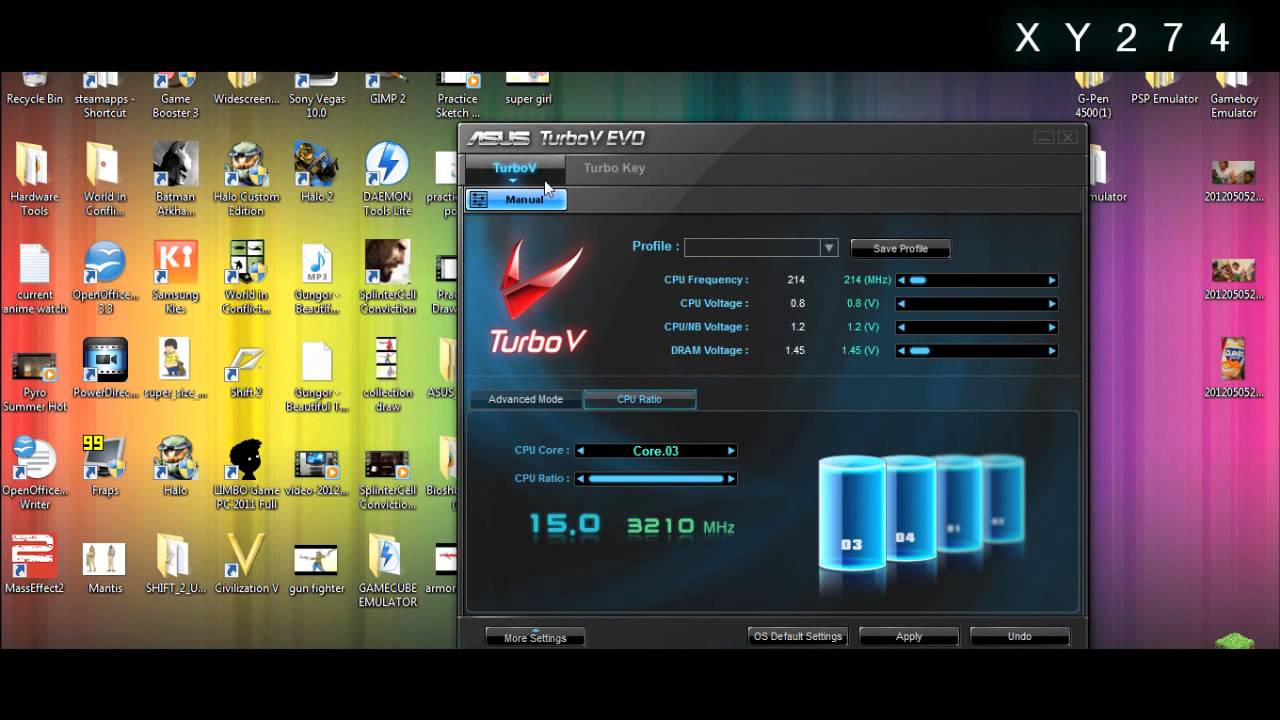The width and height of the screenshot is (1280, 720).
Task: Open the Civilization V desktop shortcut
Action: tap(245, 565)
